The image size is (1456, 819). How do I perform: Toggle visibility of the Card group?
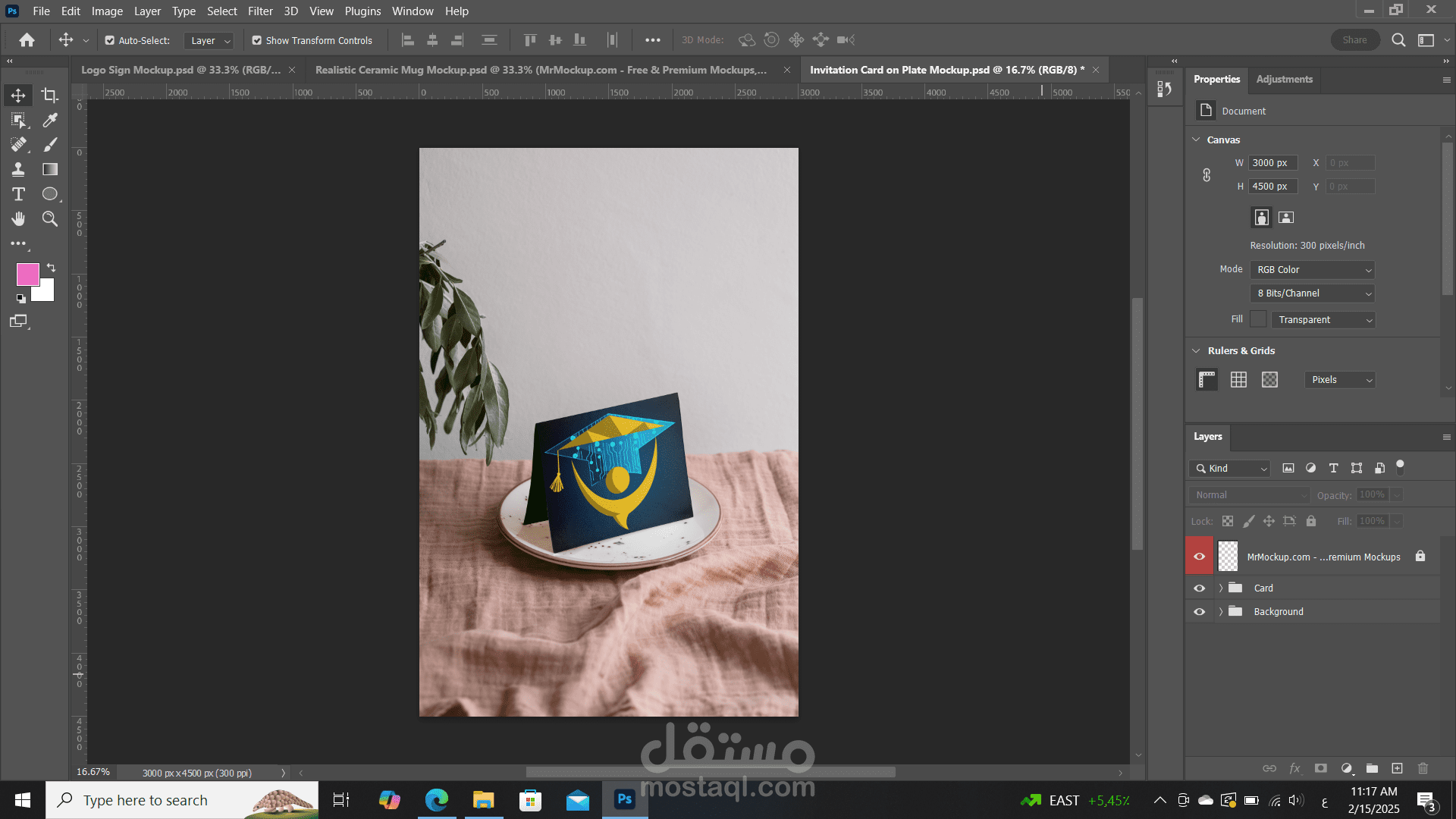(1200, 588)
